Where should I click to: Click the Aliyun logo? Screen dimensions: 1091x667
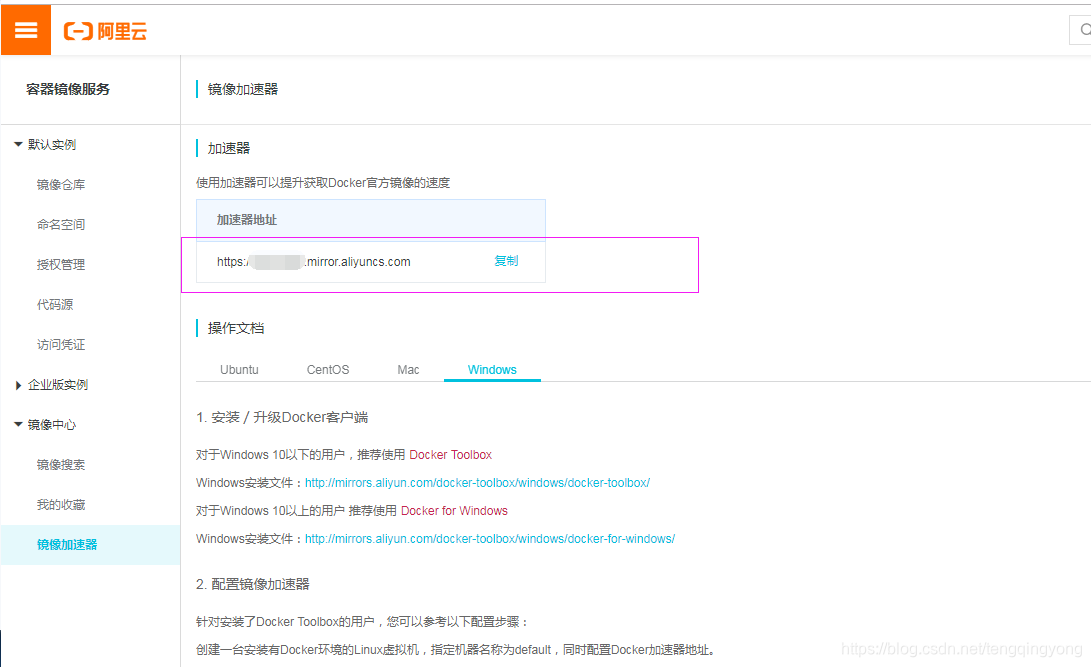(105, 31)
